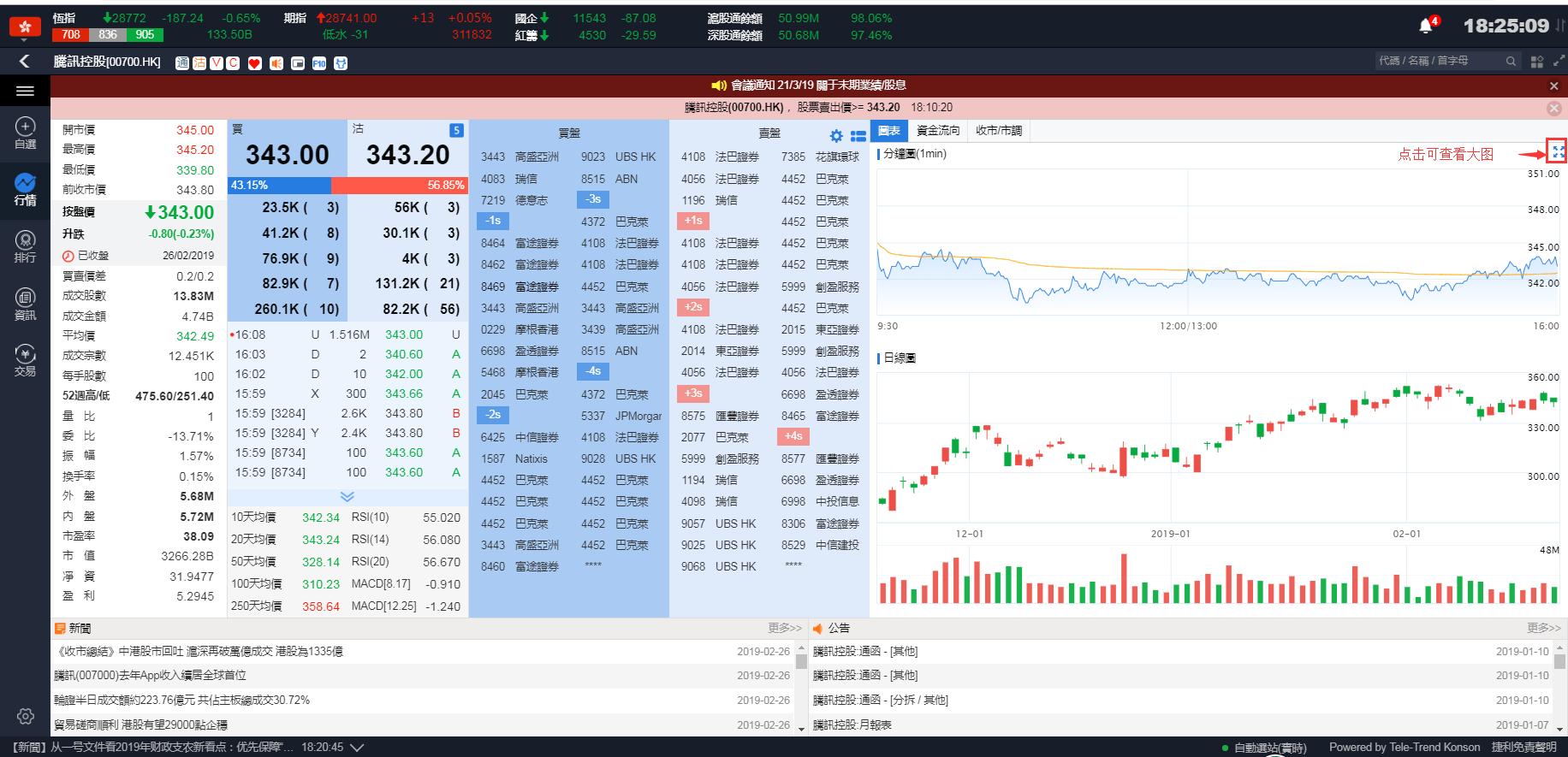Image resolution: width=1568 pixels, height=757 pixels.
Task: Click 國企 index value 11543
Action: click(589, 18)
